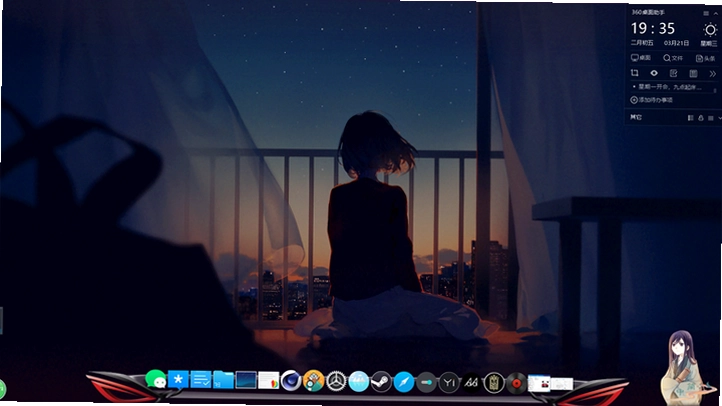Click 添加待办事项 add to-do
Screen dimensions: 722x406
click(652, 99)
